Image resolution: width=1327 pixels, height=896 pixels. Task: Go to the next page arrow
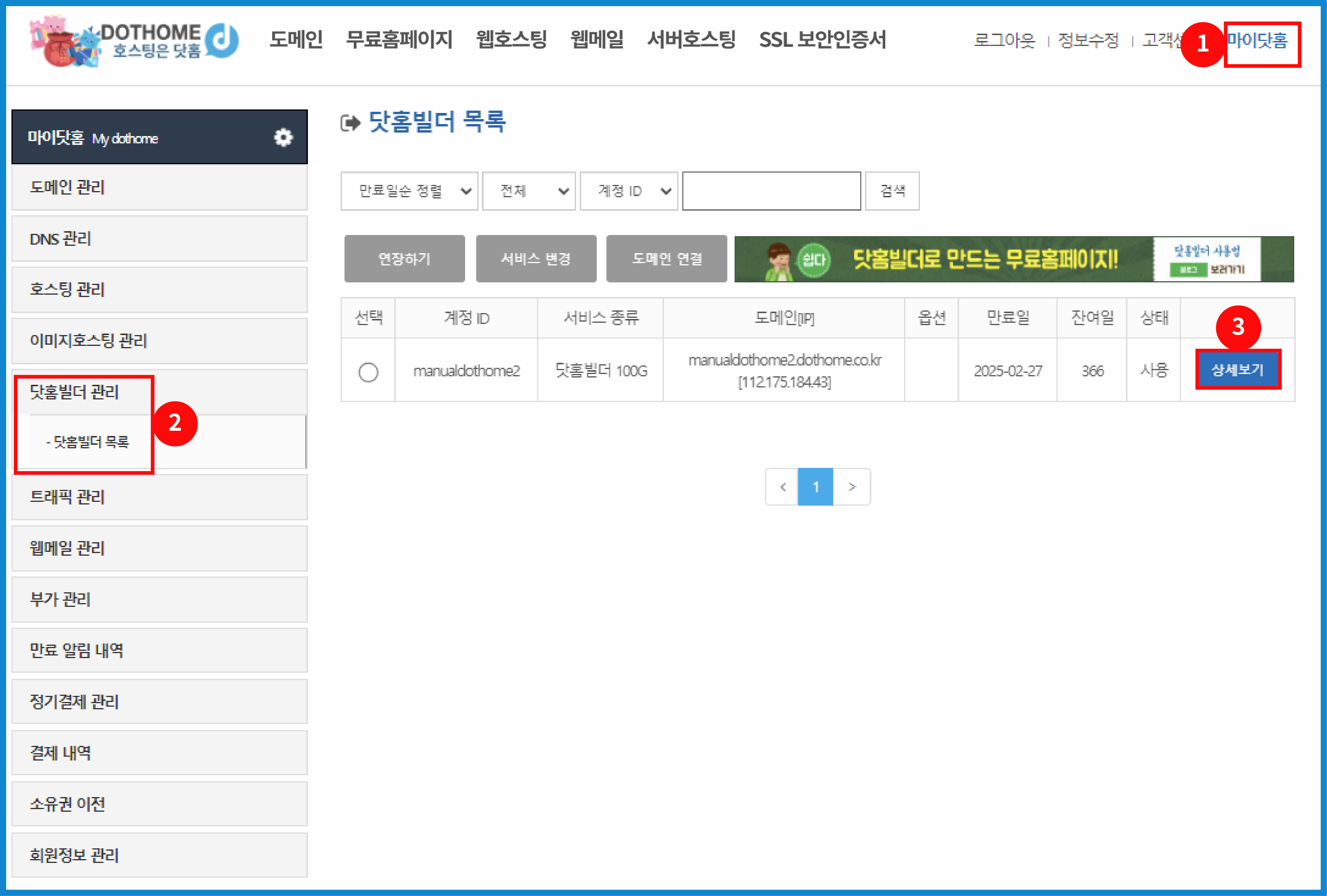click(x=851, y=487)
